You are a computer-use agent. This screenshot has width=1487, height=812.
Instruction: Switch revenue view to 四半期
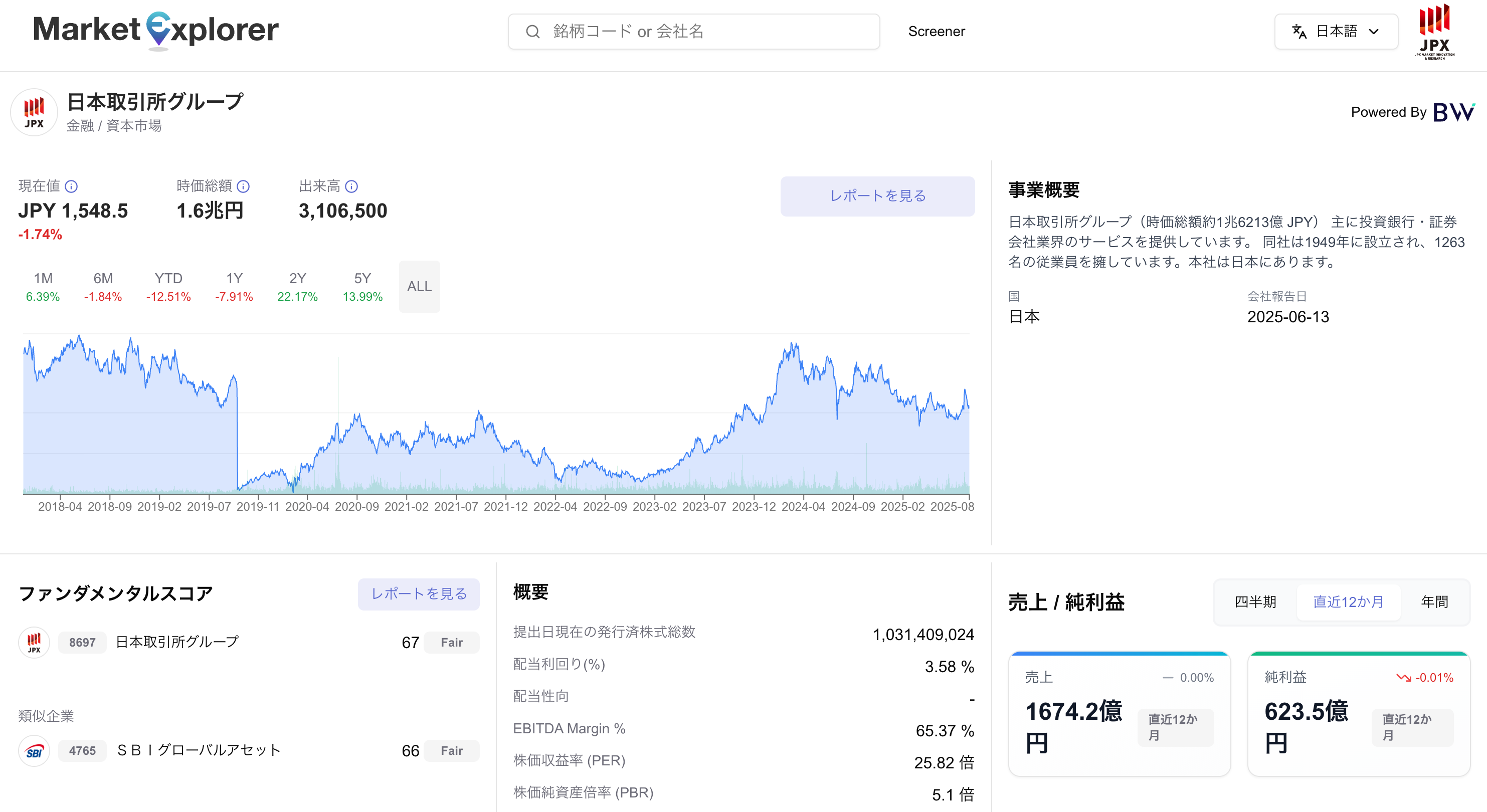click(x=1255, y=602)
